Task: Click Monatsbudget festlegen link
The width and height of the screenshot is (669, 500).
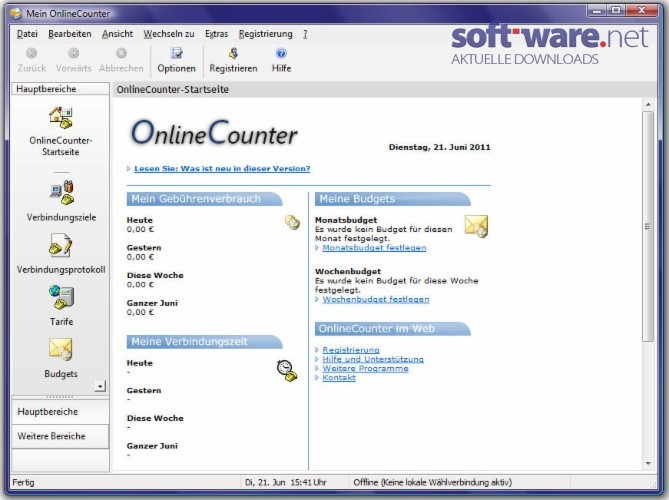Action: [x=374, y=247]
